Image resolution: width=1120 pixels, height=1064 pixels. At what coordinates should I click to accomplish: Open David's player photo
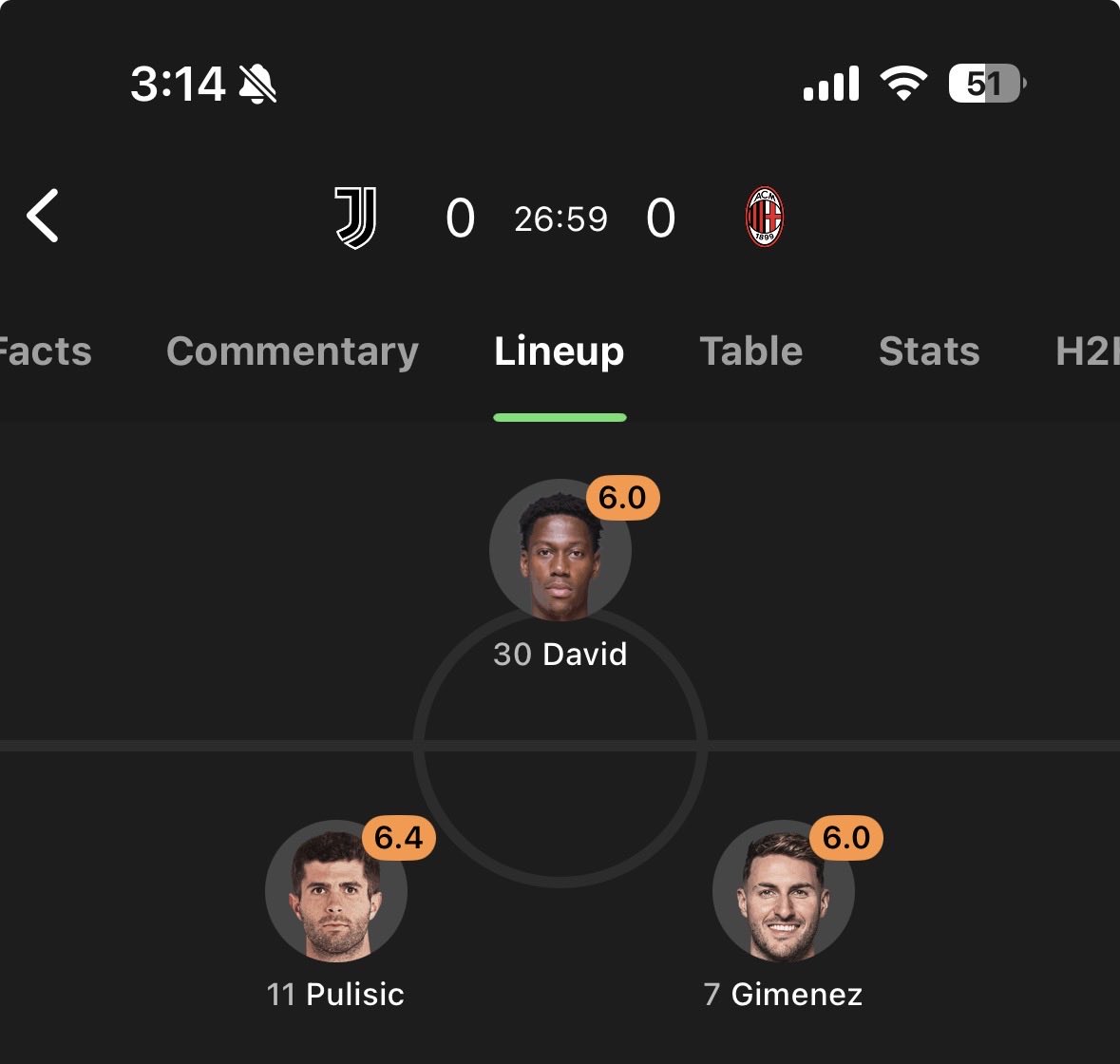(x=560, y=552)
